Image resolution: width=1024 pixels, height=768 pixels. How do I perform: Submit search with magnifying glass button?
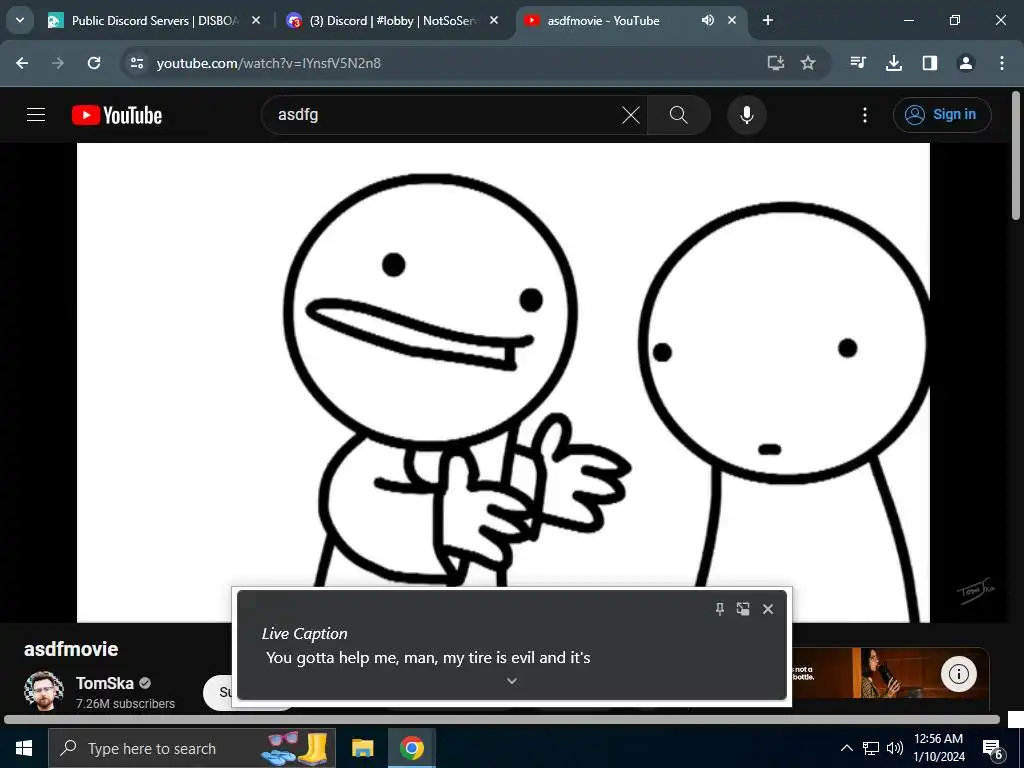(x=679, y=115)
